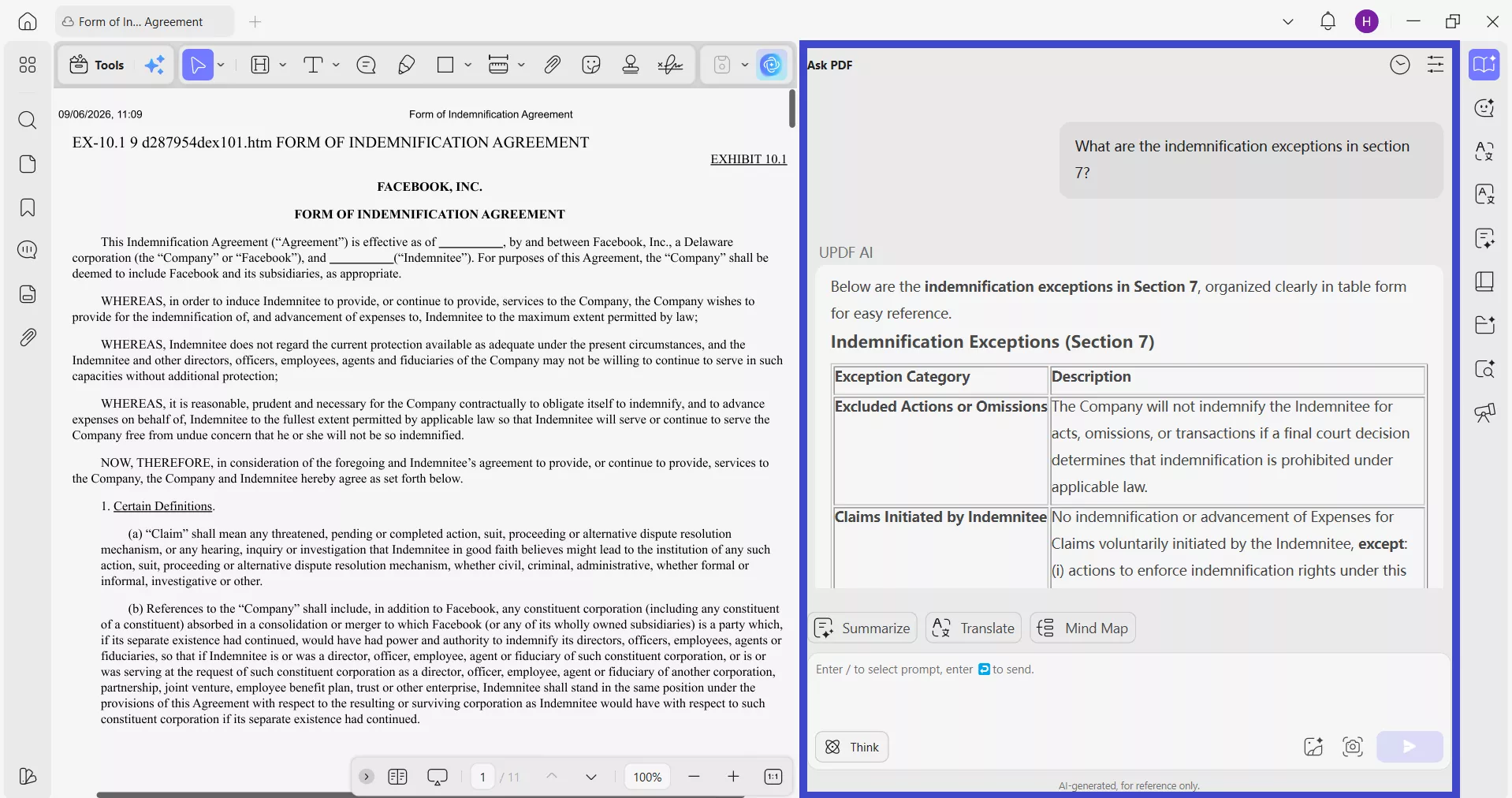Viewport: 1512px width, 798px height.
Task: Open the user account avatar H
Action: (1367, 21)
